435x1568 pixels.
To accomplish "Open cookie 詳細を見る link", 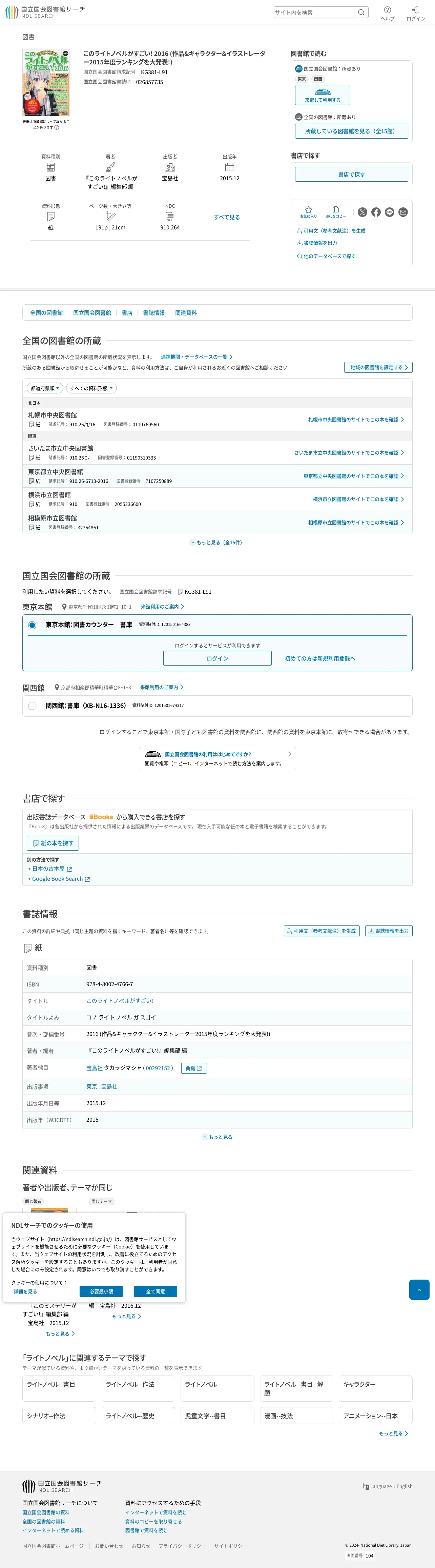I will tap(25, 1292).
